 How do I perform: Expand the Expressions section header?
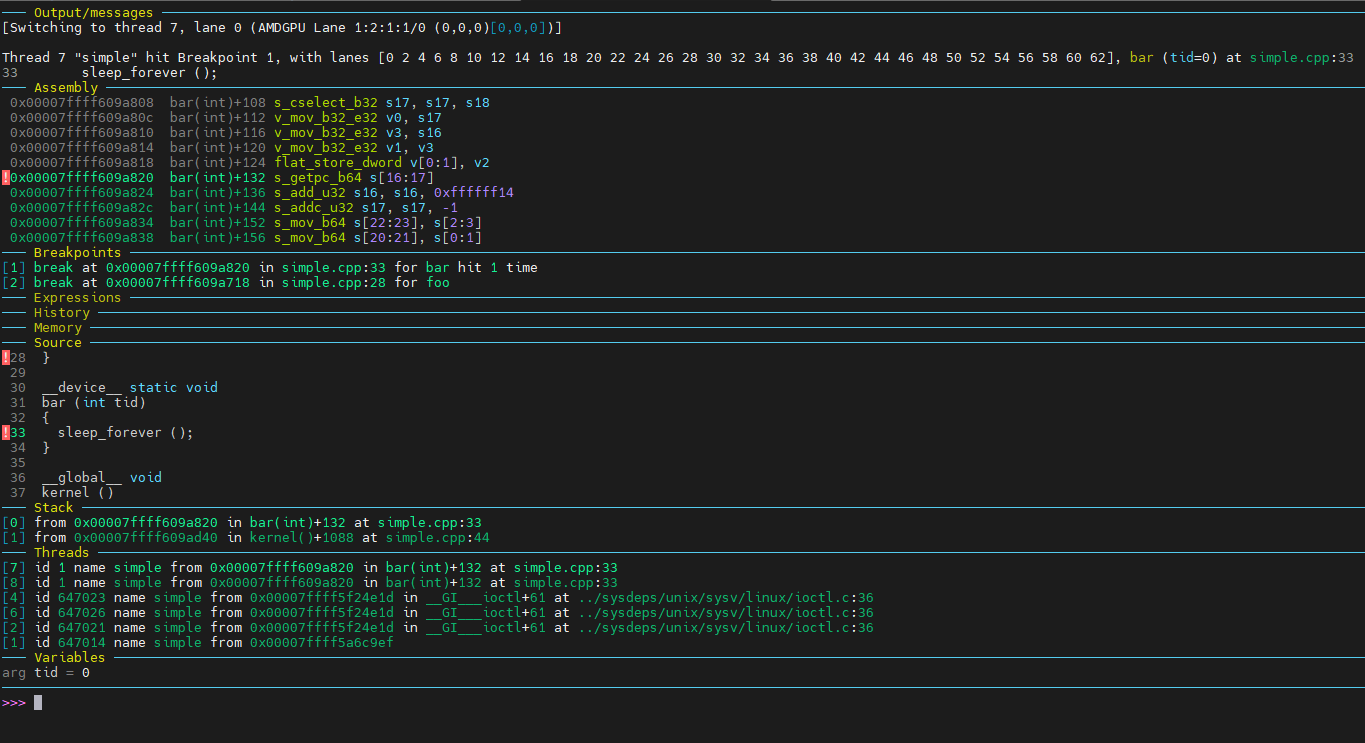(x=77, y=298)
